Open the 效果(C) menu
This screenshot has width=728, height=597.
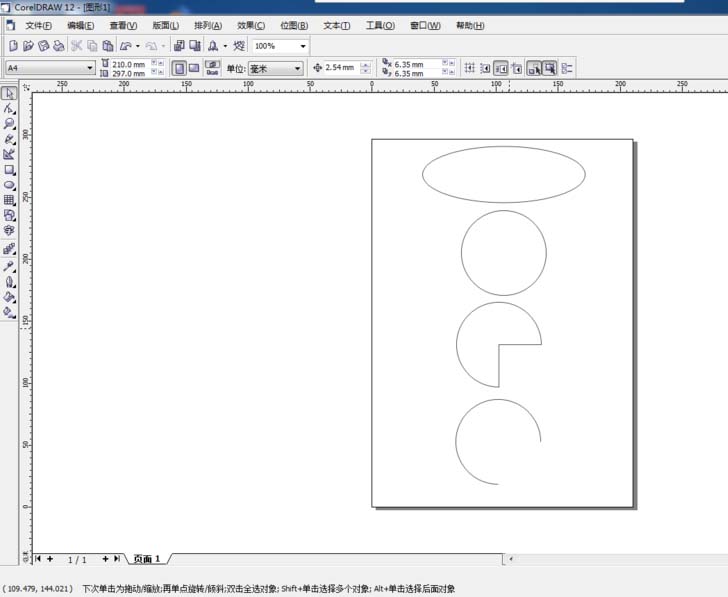click(251, 25)
